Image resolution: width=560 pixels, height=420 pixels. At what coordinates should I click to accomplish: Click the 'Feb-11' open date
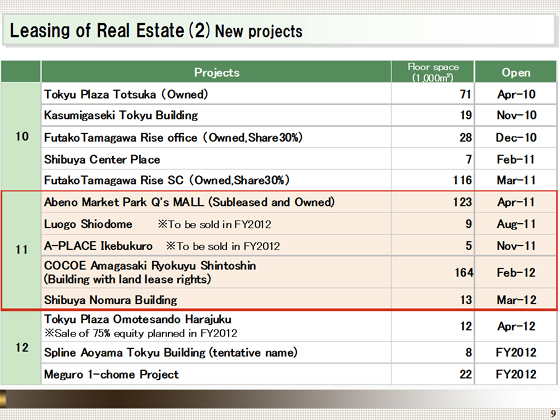[x=516, y=159]
